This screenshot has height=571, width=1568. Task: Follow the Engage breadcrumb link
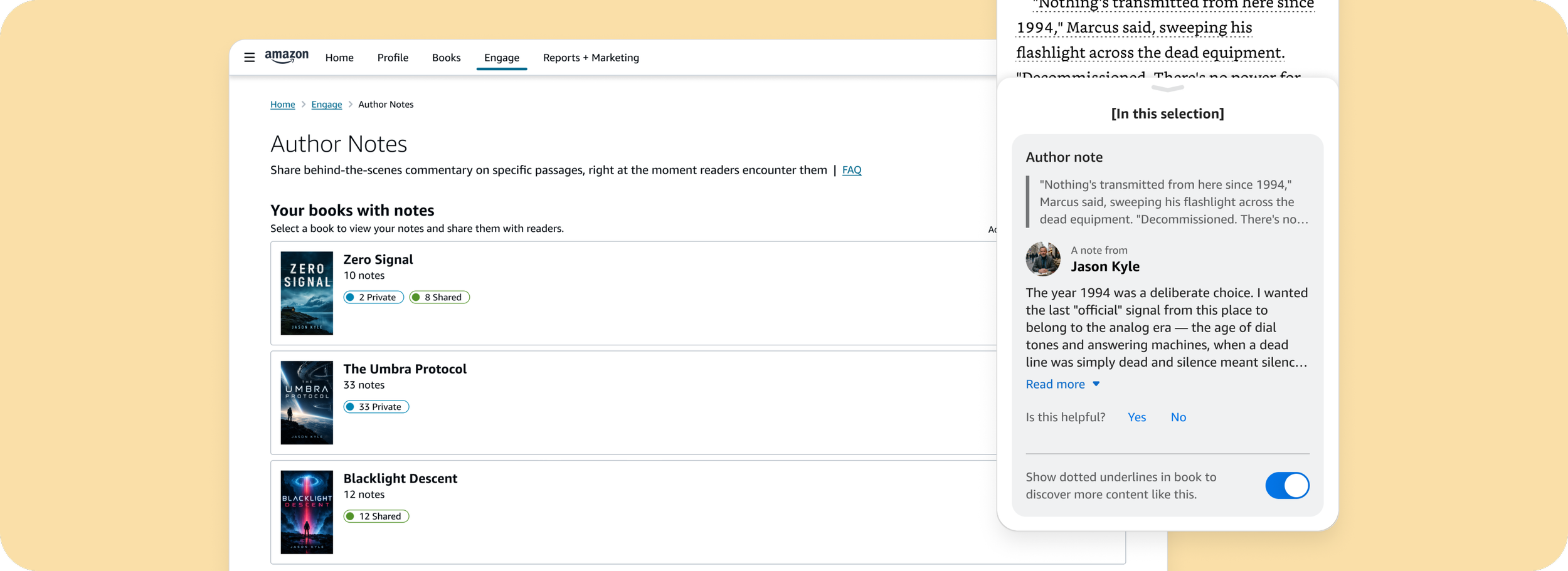tap(327, 105)
